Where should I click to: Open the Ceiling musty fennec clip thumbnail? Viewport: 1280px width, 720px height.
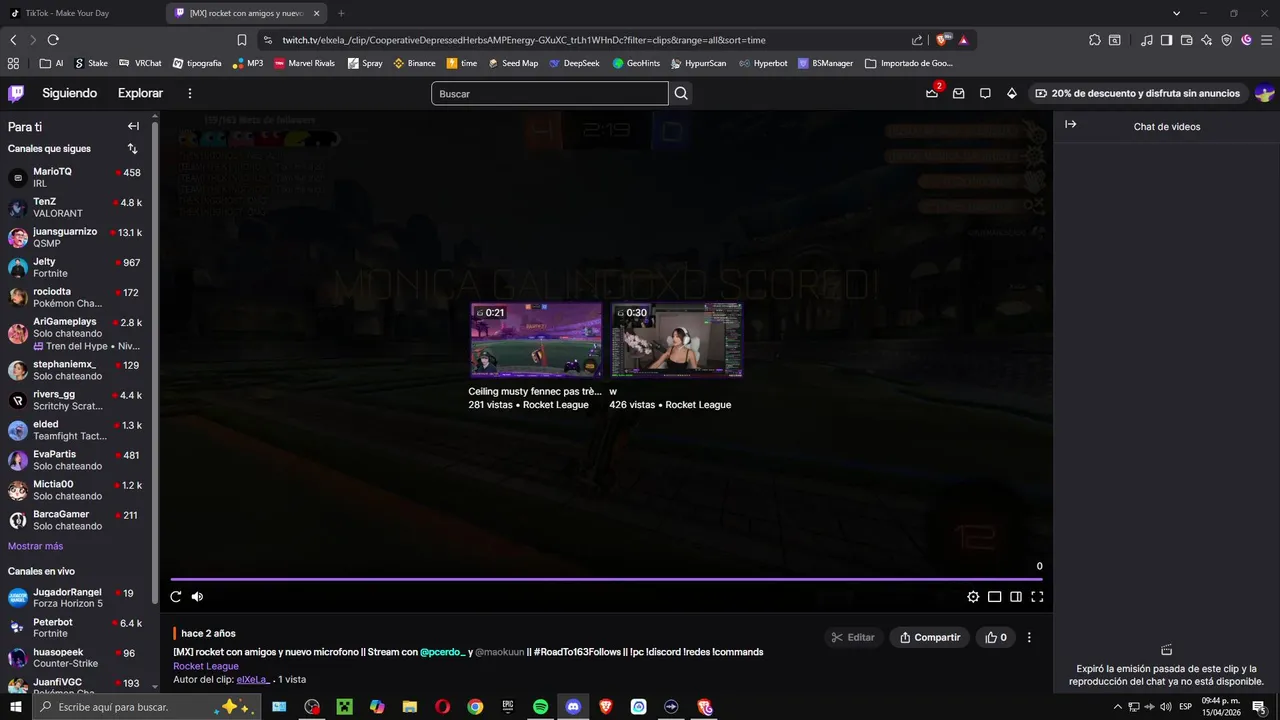coord(537,340)
